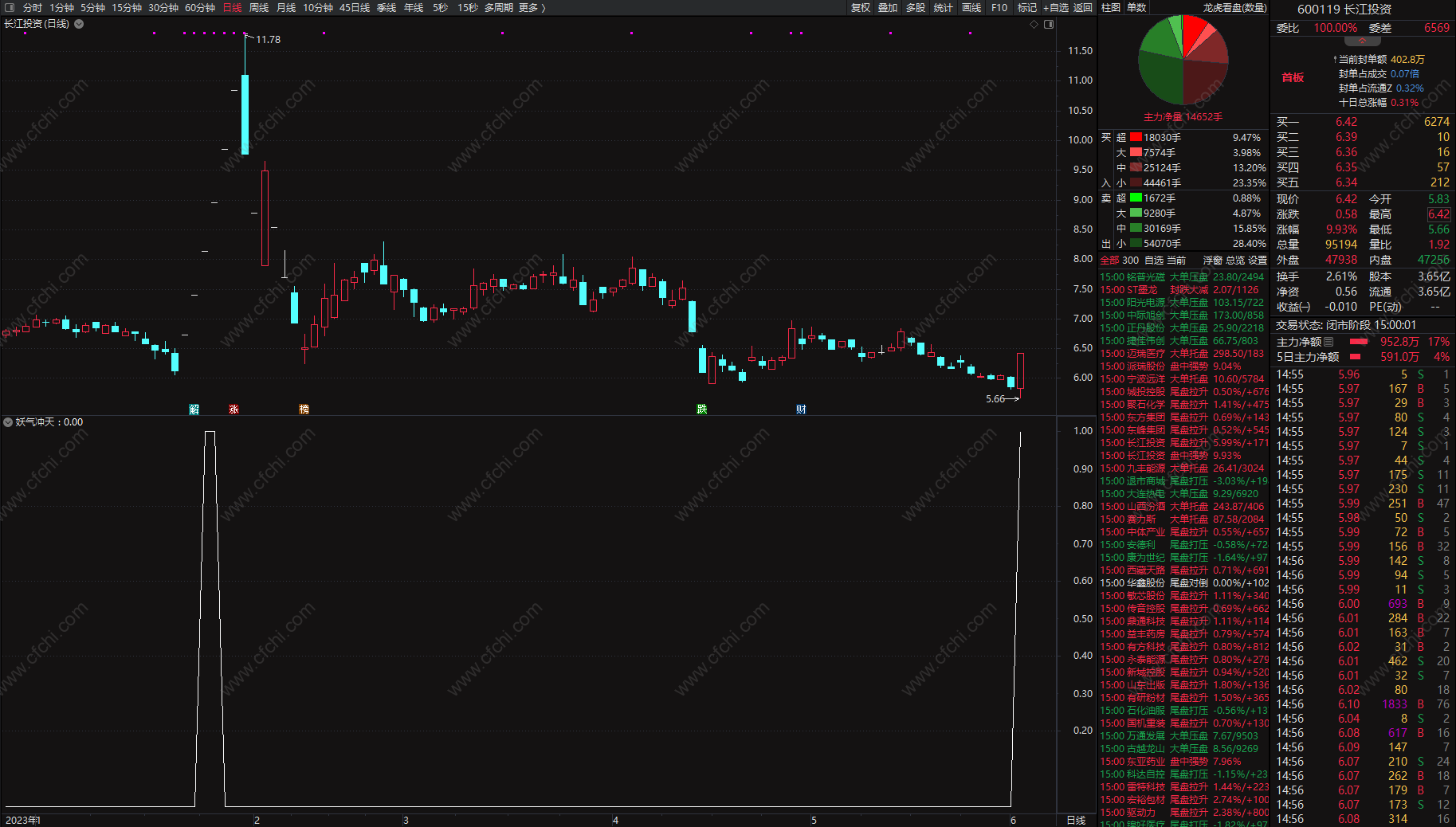The width and height of the screenshot is (1456, 827).
Task: Toggle the left sidebar panel icon
Action: click(9, 7)
